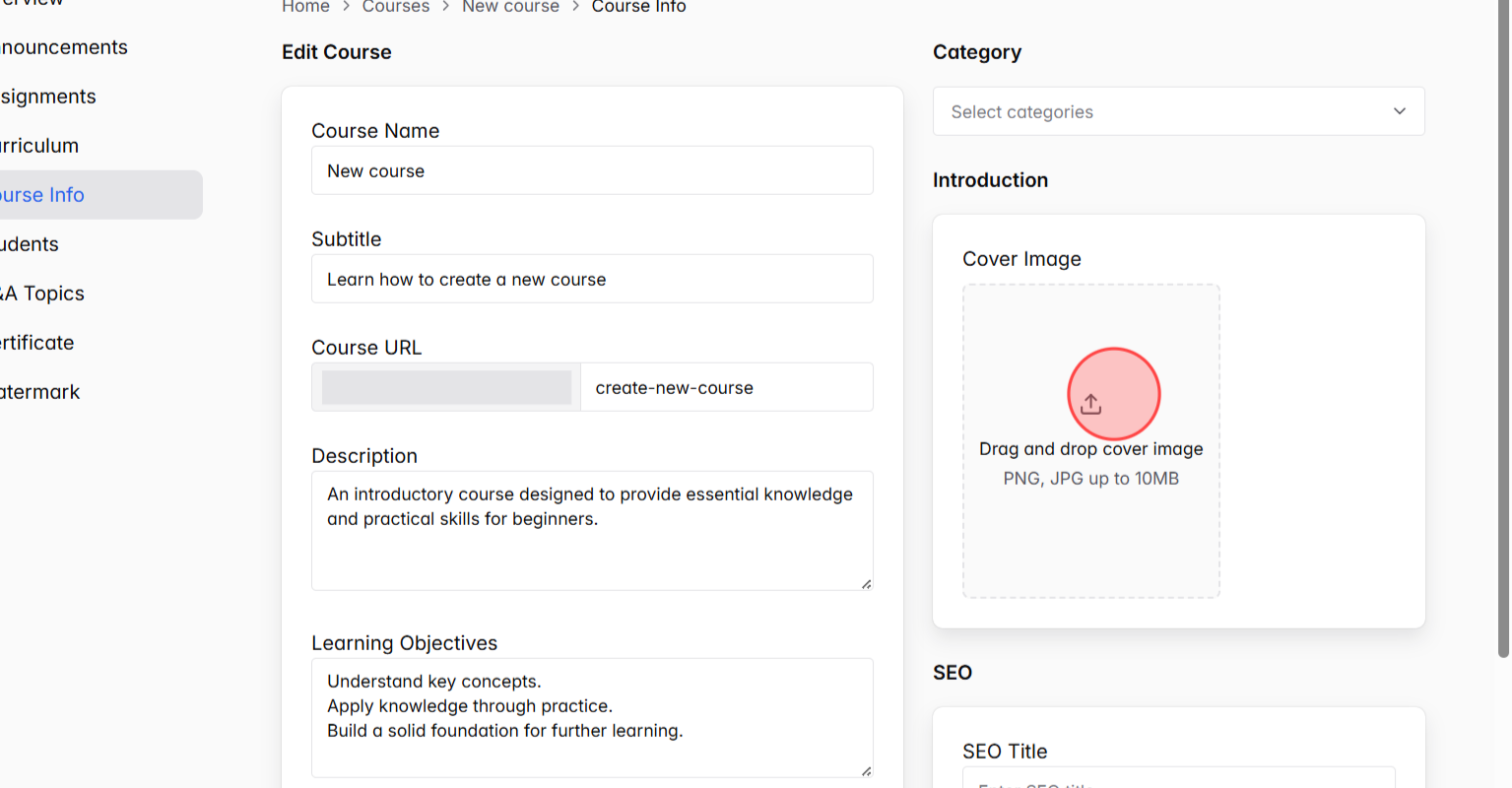Navigate Home via the breadcrumb
This screenshot has width=1512, height=788.
coord(305,7)
